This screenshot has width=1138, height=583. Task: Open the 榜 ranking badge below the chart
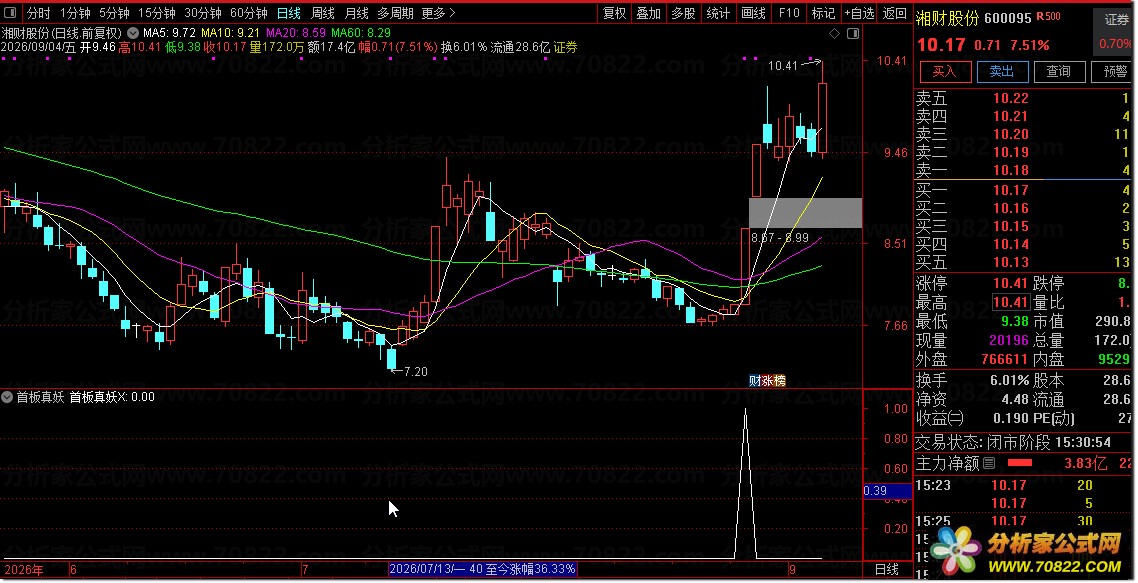(779, 380)
